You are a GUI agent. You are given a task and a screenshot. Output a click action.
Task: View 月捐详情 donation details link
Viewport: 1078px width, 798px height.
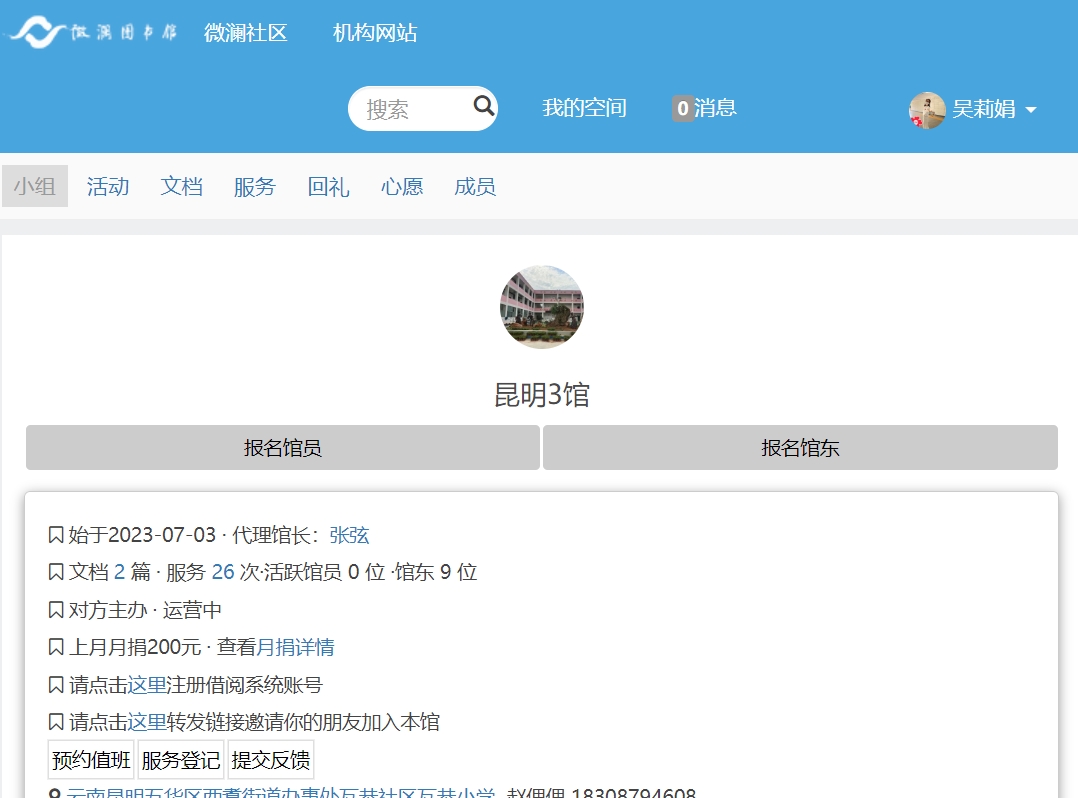tap(295, 647)
